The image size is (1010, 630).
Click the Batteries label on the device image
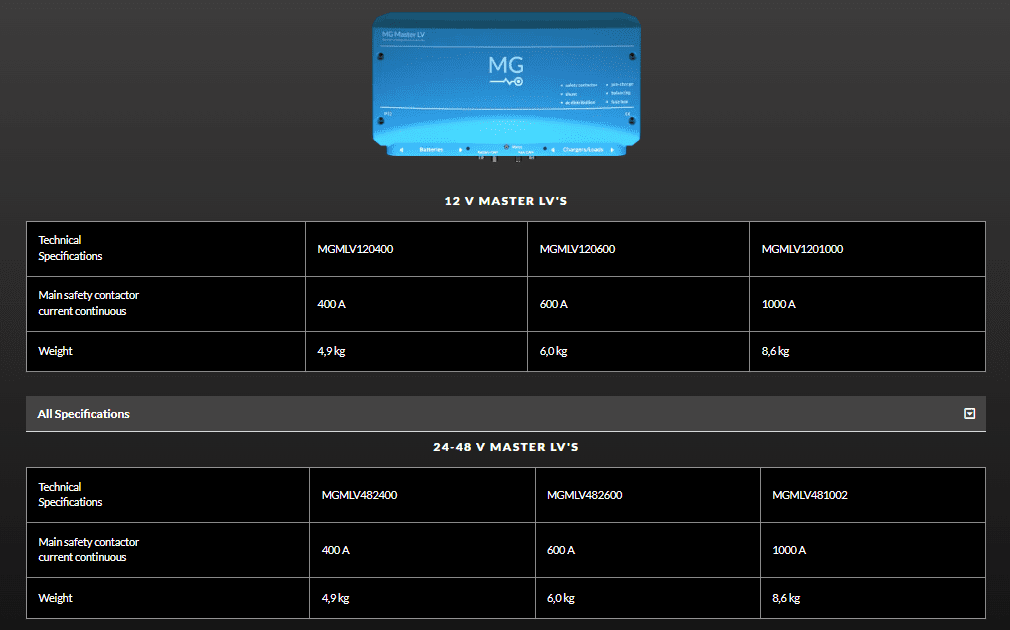(432, 150)
